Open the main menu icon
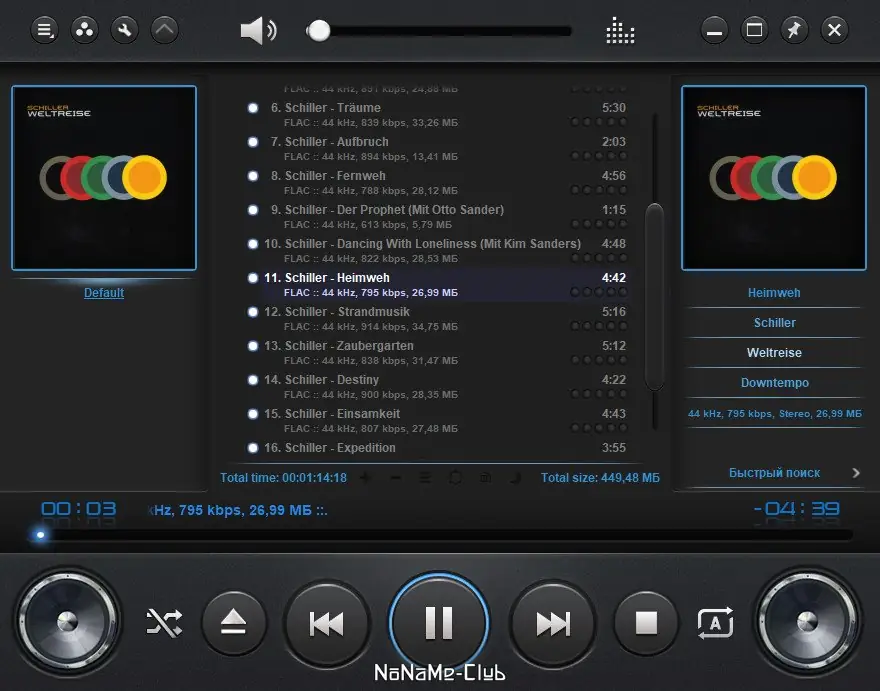The height and width of the screenshot is (691, 880). pos(44,30)
